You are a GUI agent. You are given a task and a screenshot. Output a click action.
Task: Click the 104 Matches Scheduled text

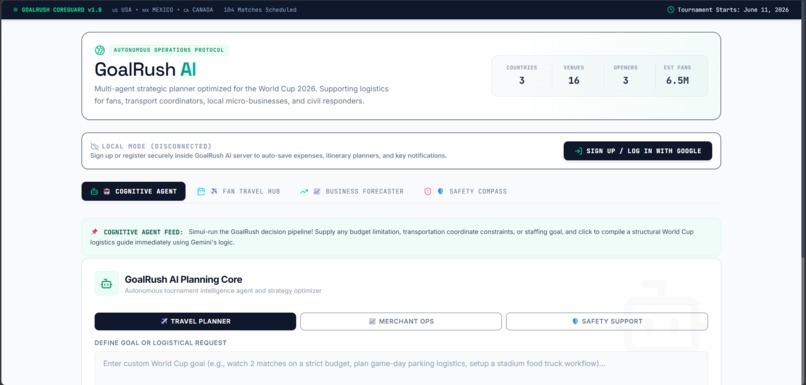[260, 10]
